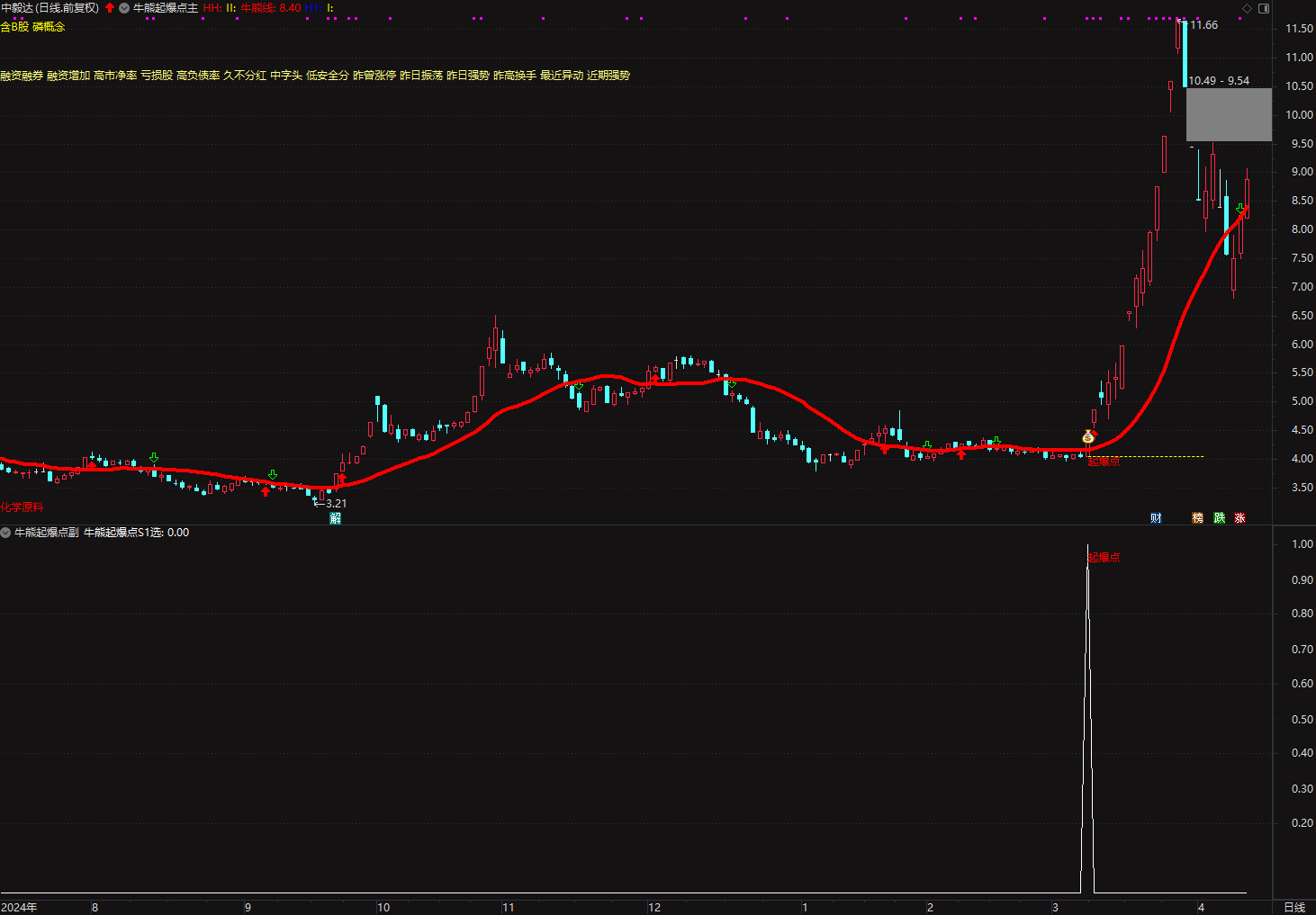1316x915 pixels.
Task: Click the 昨高换手 tag
Action: [x=515, y=76]
